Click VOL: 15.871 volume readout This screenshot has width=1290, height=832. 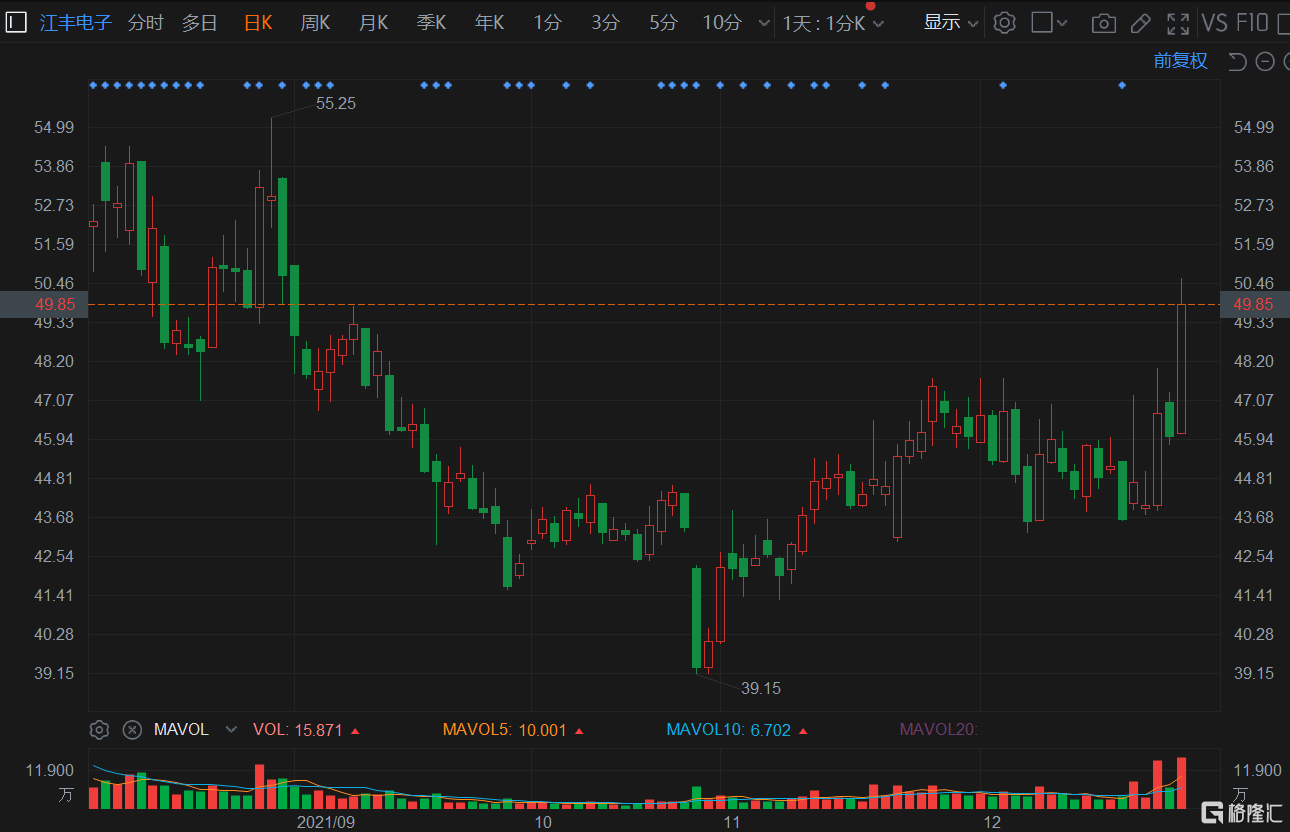(x=306, y=730)
